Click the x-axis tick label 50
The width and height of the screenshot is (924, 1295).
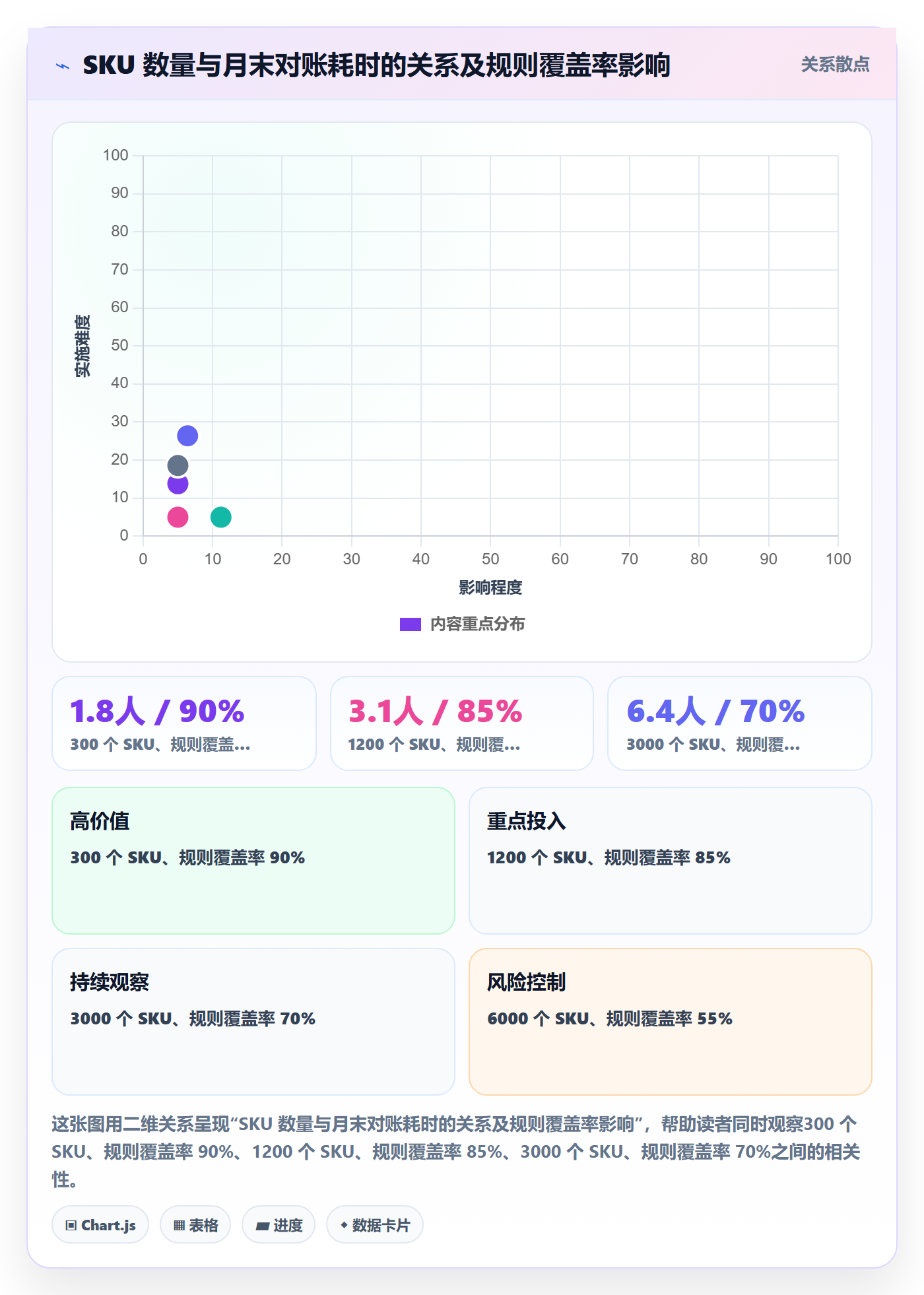[x=490, y=559]
